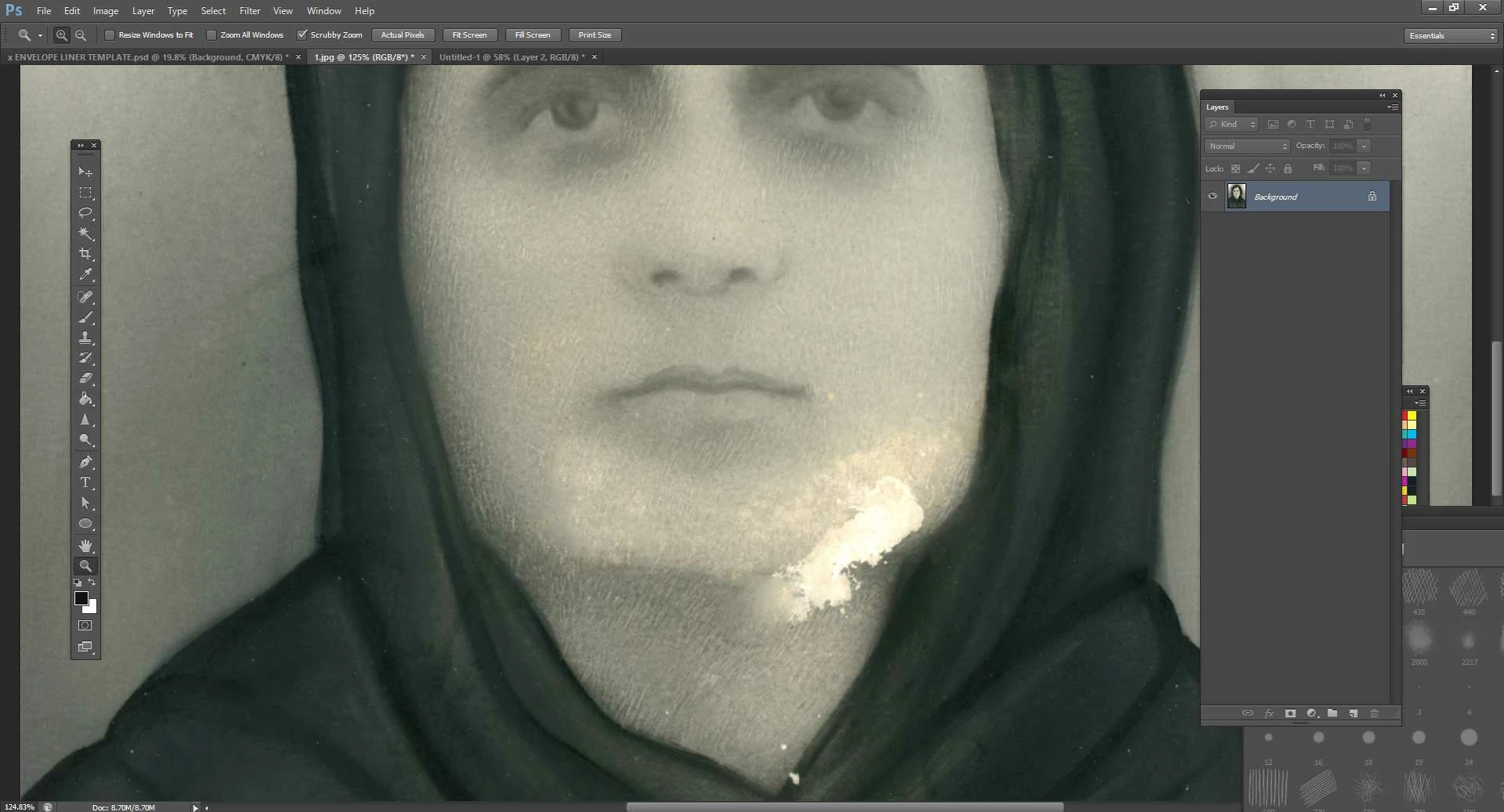Select the Paint Bucket tool

[85, 399]
